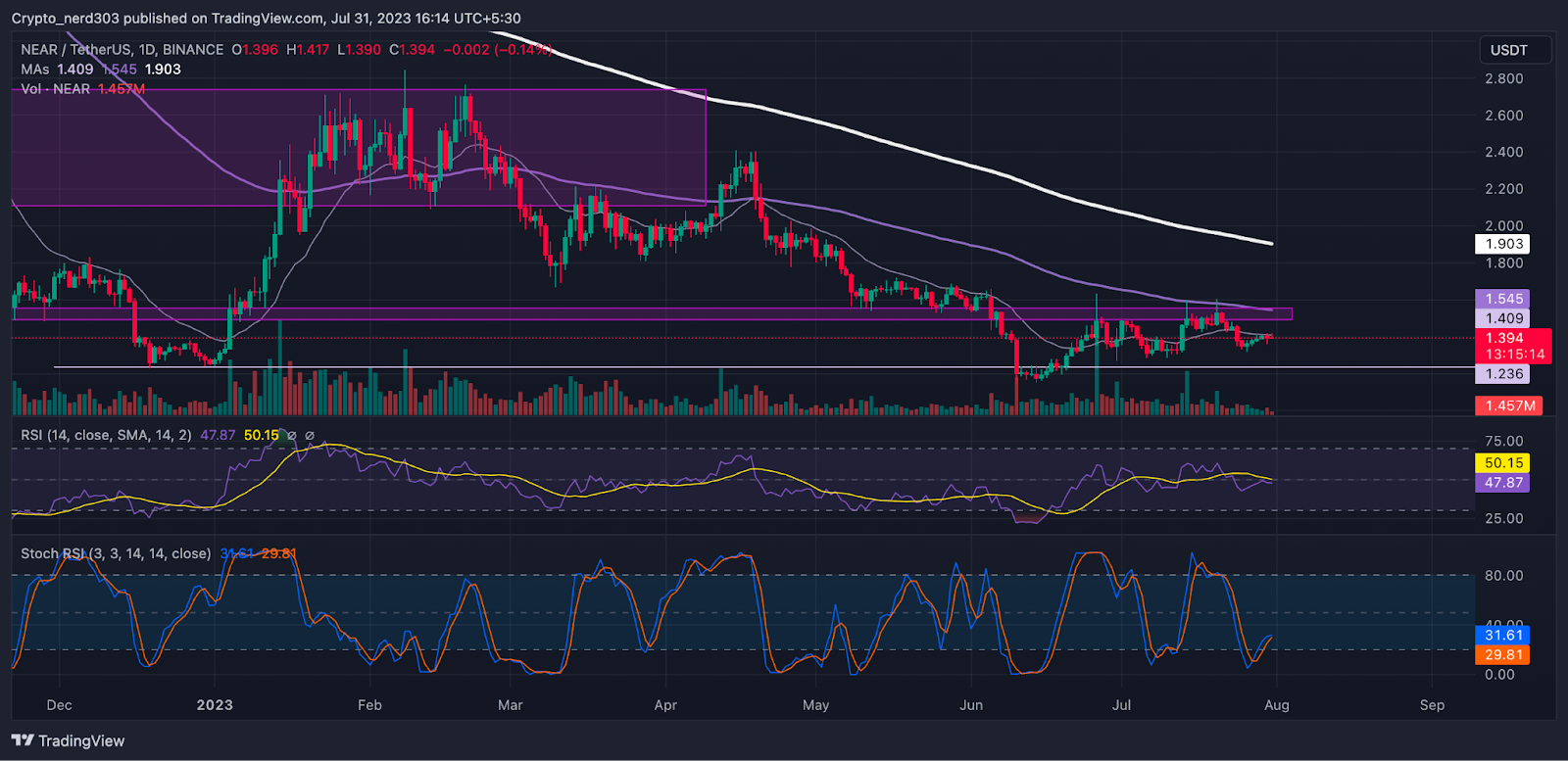
Task: Click the high value H1.417
Action: pyautogui.click(x=308, y=49)
